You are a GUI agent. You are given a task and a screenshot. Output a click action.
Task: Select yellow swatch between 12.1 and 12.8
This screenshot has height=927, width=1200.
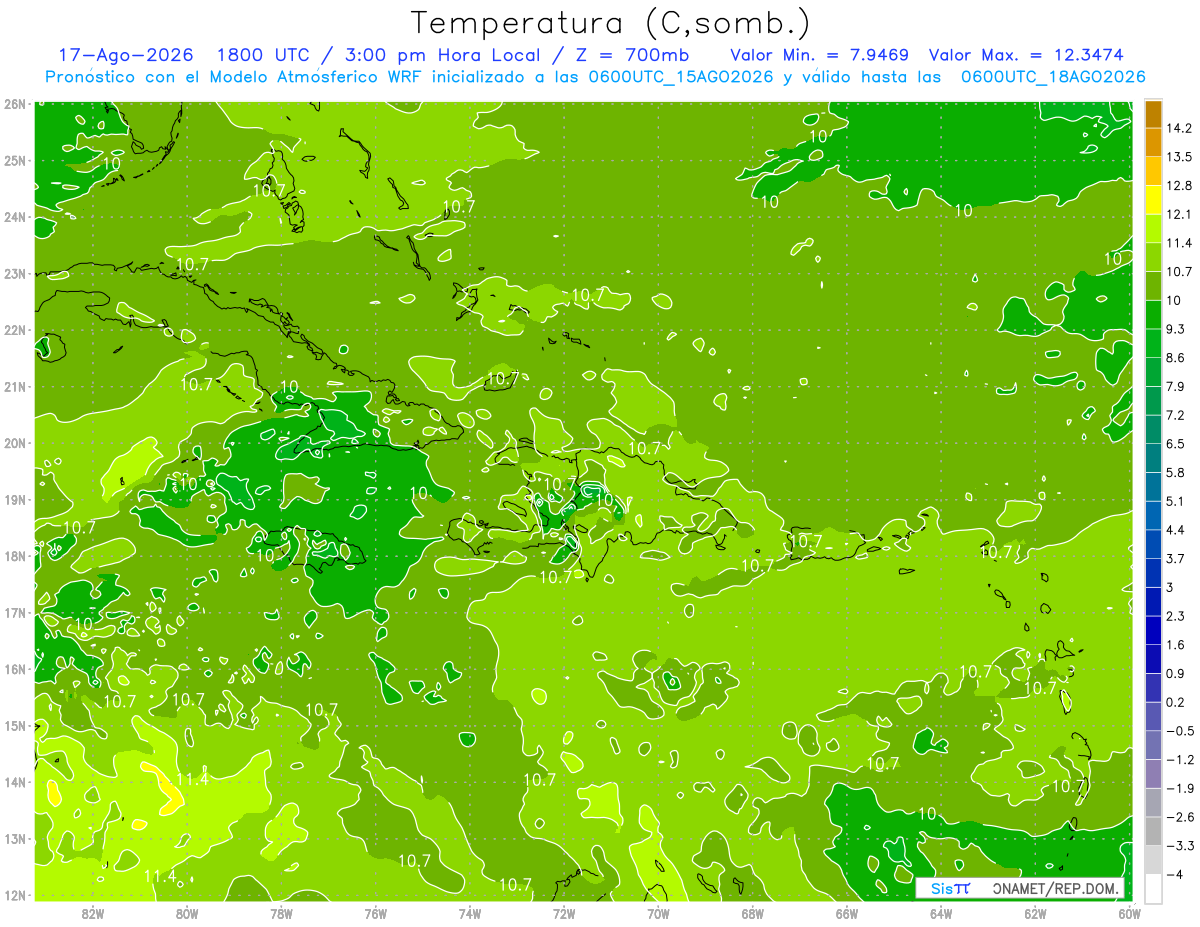[x=1154, y=200]
